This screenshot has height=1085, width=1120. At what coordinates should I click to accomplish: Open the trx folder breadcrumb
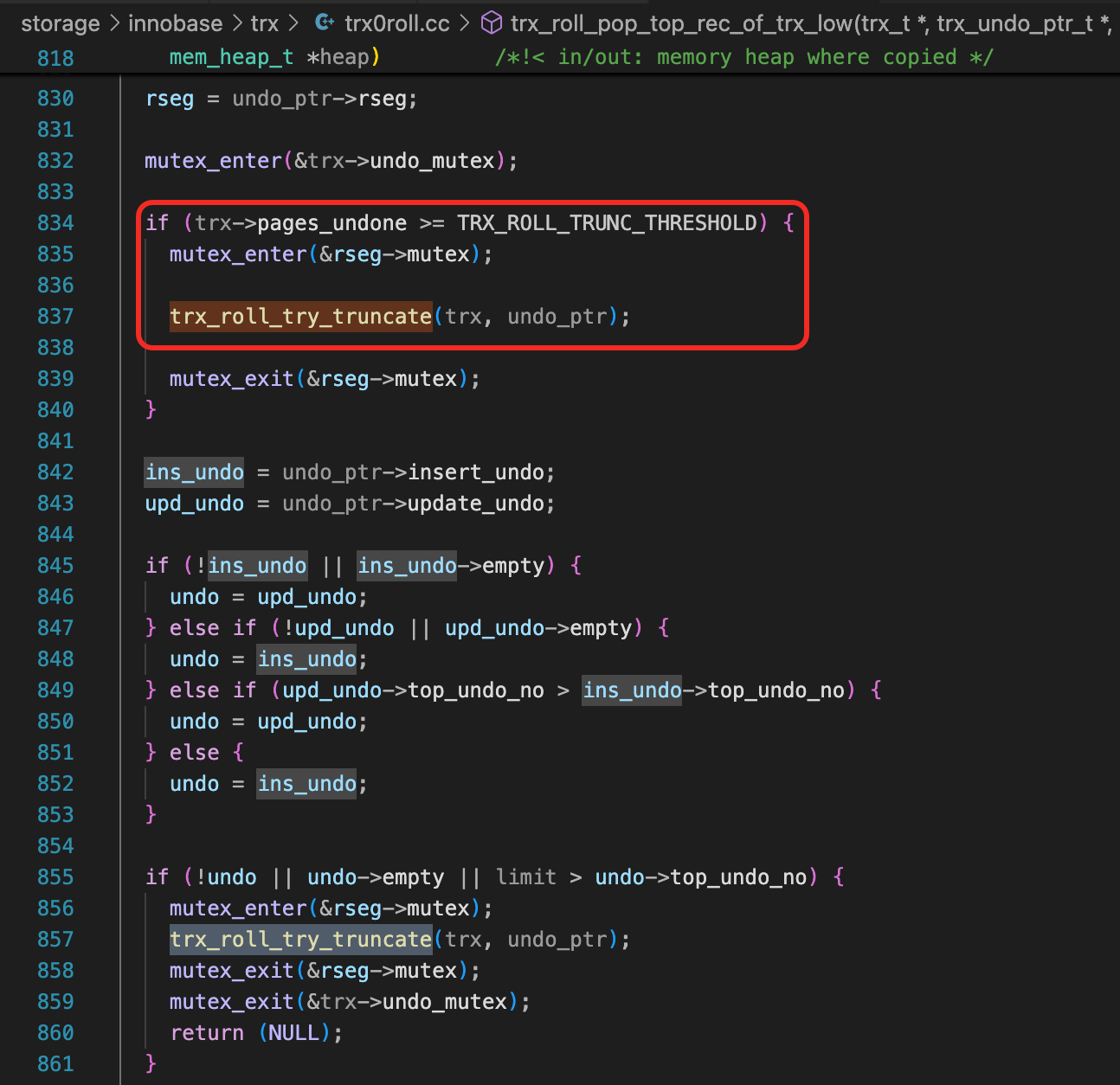pos(265,23)
